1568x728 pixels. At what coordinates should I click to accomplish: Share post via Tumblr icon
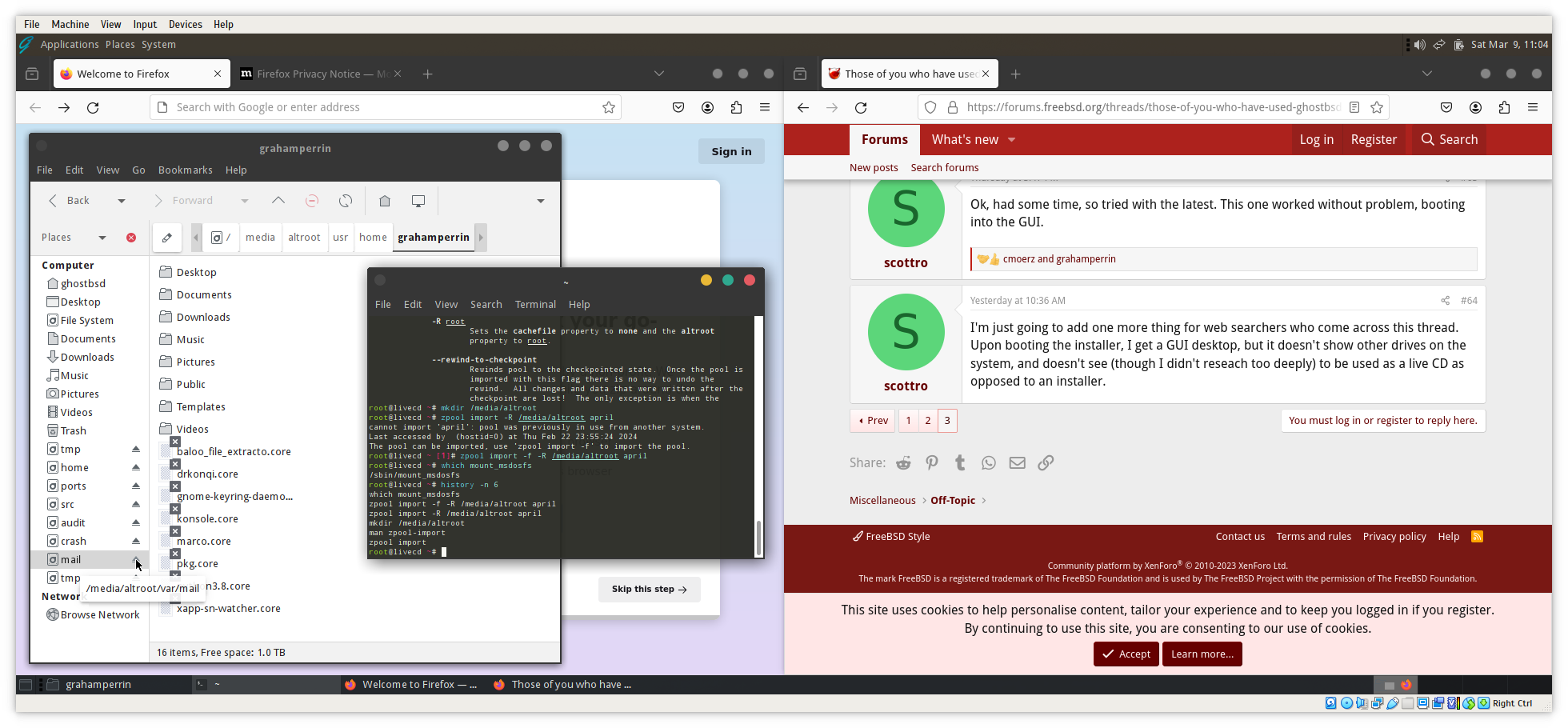point(960,463)
